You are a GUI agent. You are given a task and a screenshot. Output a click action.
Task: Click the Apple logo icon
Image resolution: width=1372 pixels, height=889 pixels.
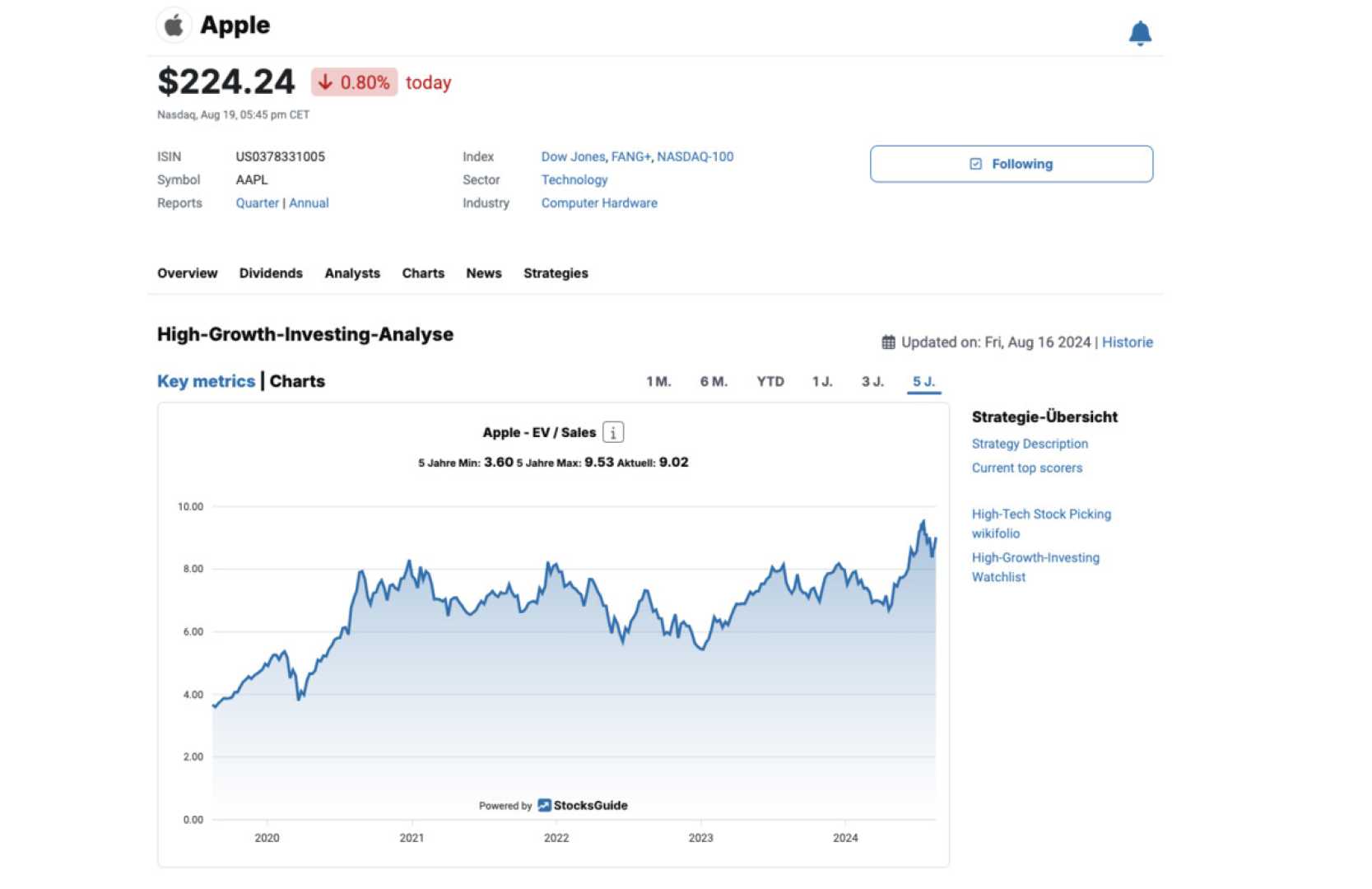173,25
